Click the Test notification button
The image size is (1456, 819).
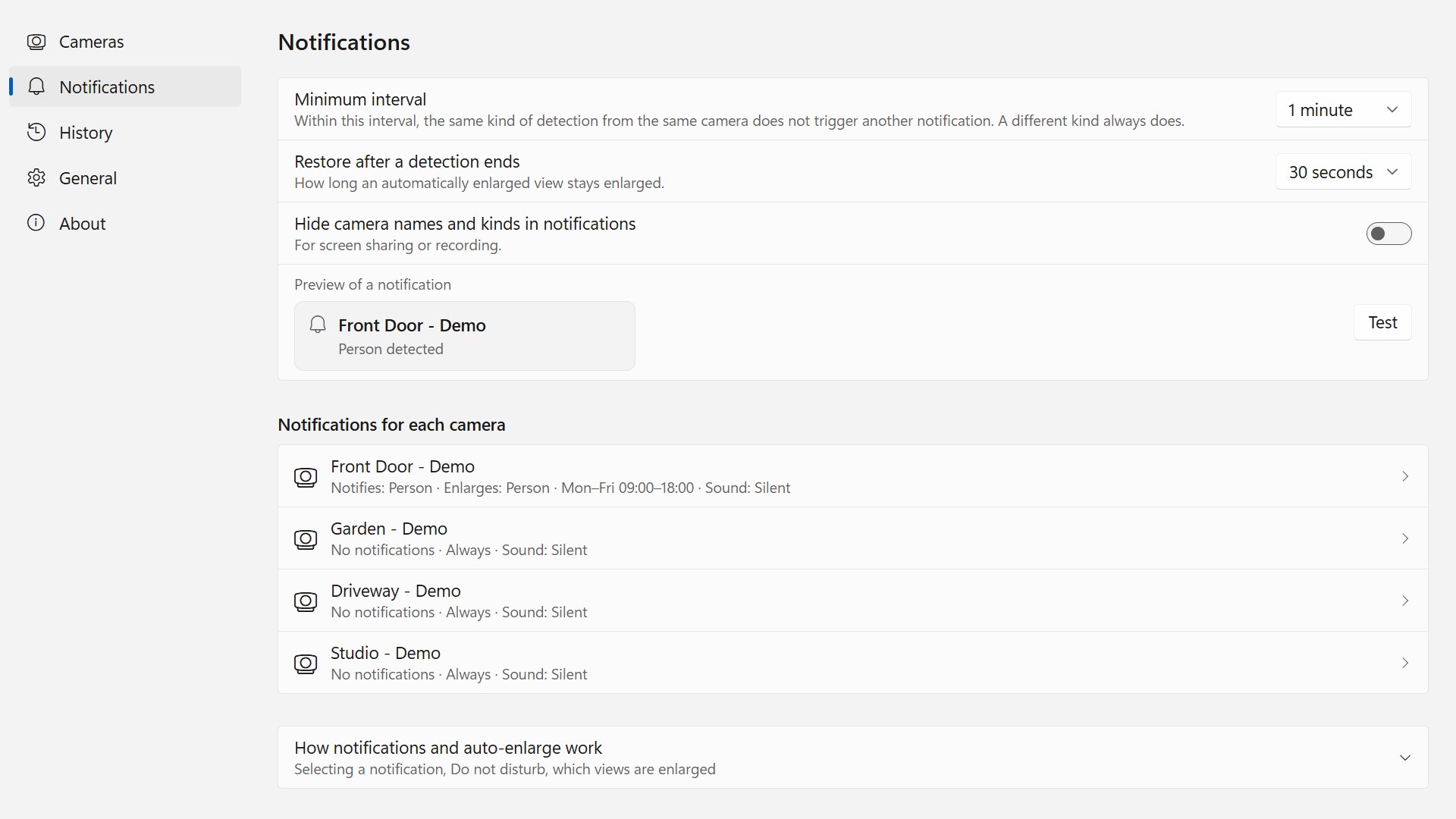[1382, 322]
